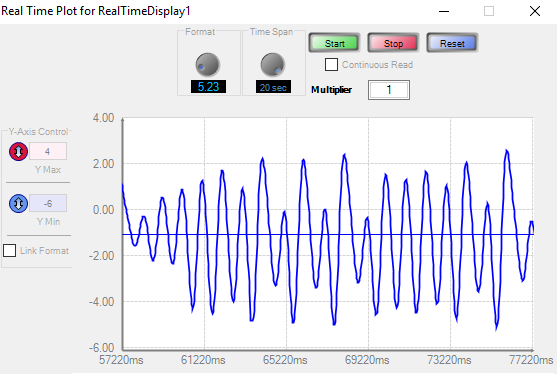Reset the plot with Reset button

(452, 43)
